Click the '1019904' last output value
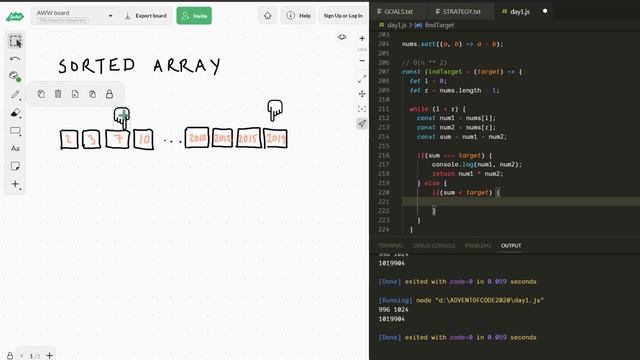 (x=391, y=319)
